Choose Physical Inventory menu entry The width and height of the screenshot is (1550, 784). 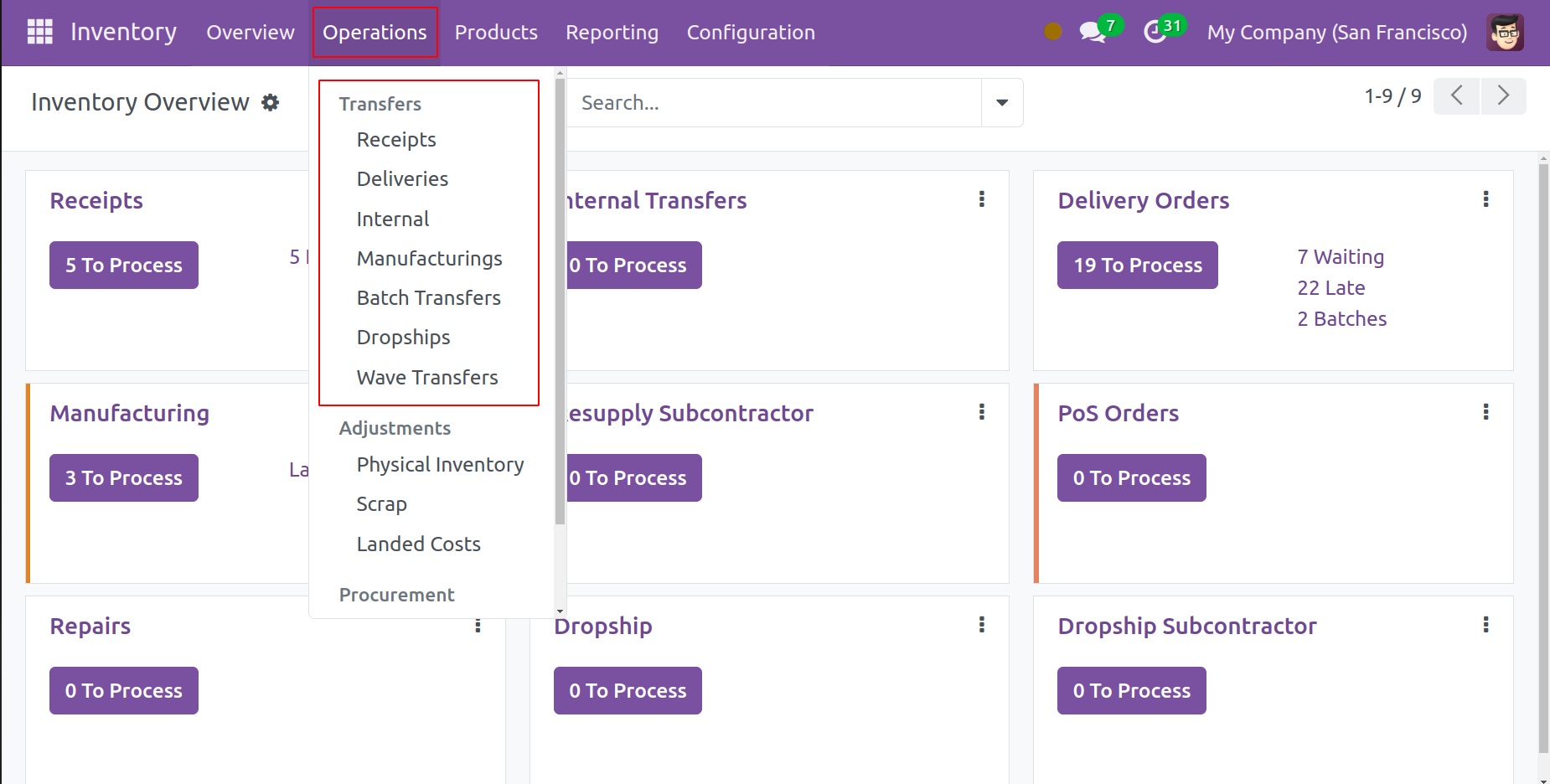(x=440, y=465)
